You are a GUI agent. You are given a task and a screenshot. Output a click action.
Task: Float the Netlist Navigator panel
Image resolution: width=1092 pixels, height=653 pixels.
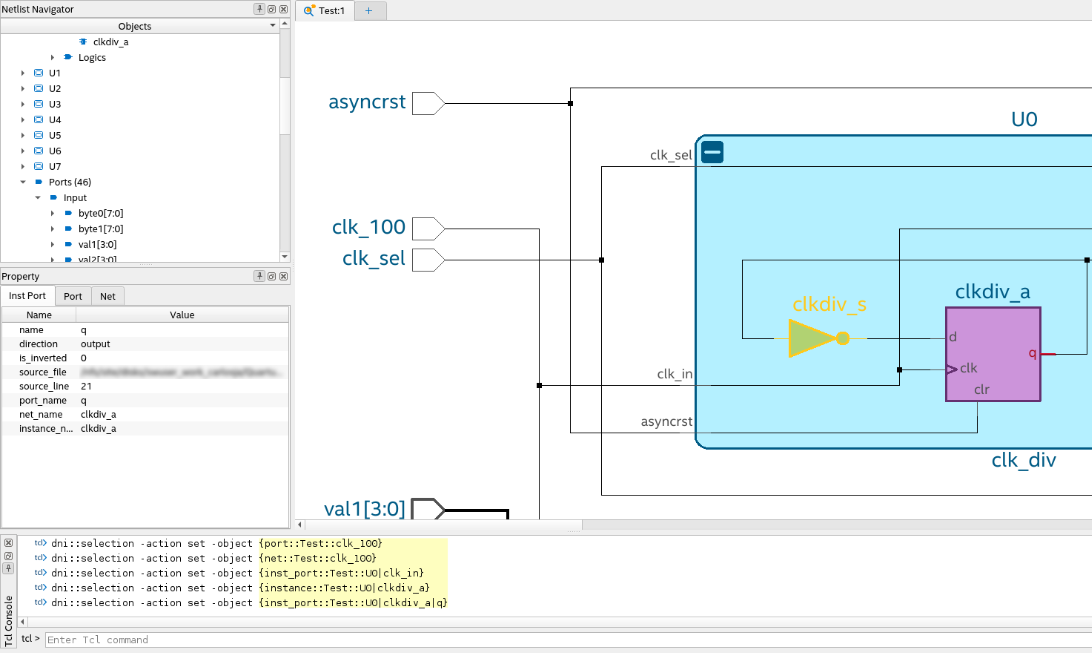271,9
